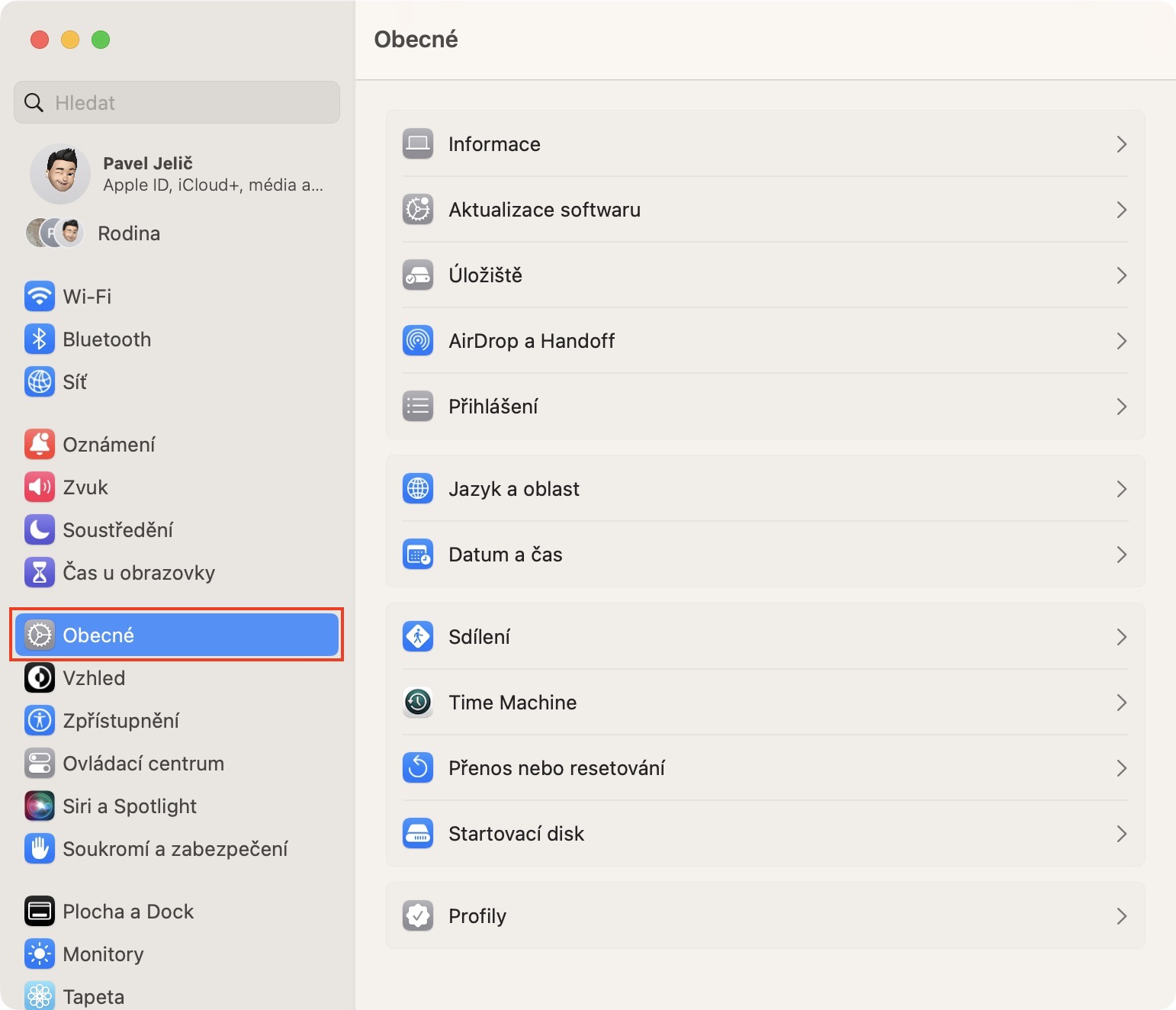Select Vzhled in the sidebar
The image size is (1176, 1010).
(94, 678)
